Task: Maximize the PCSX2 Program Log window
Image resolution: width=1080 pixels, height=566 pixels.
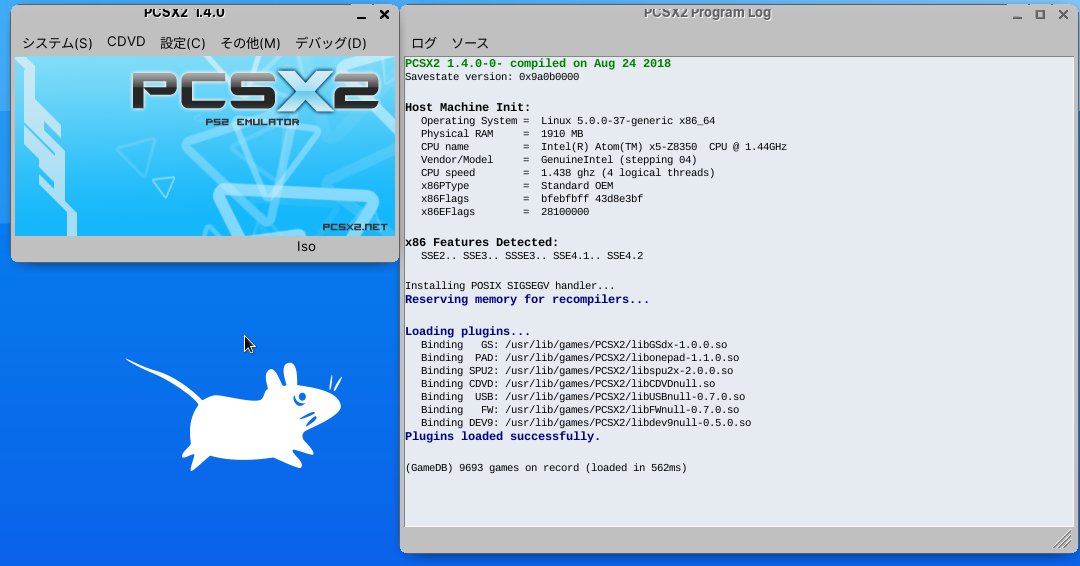Action: click(x=1040, y=14)
